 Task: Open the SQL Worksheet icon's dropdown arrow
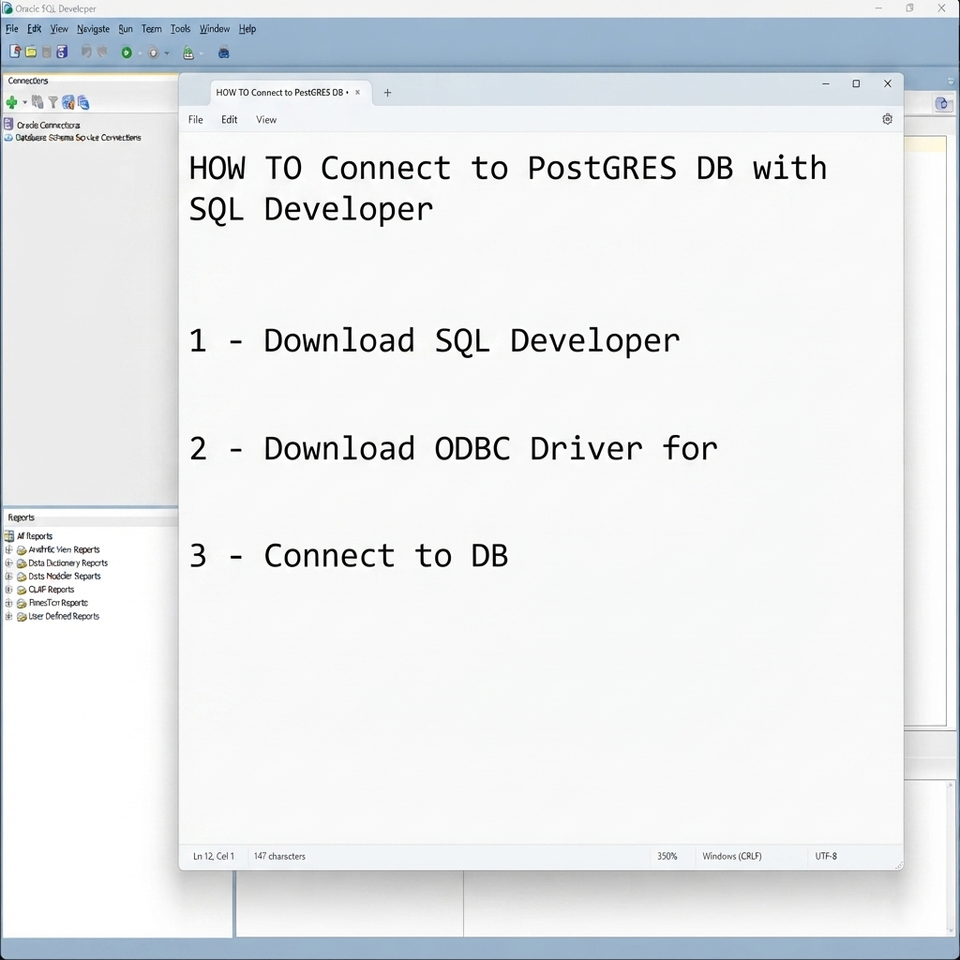(x=201, y=53)
